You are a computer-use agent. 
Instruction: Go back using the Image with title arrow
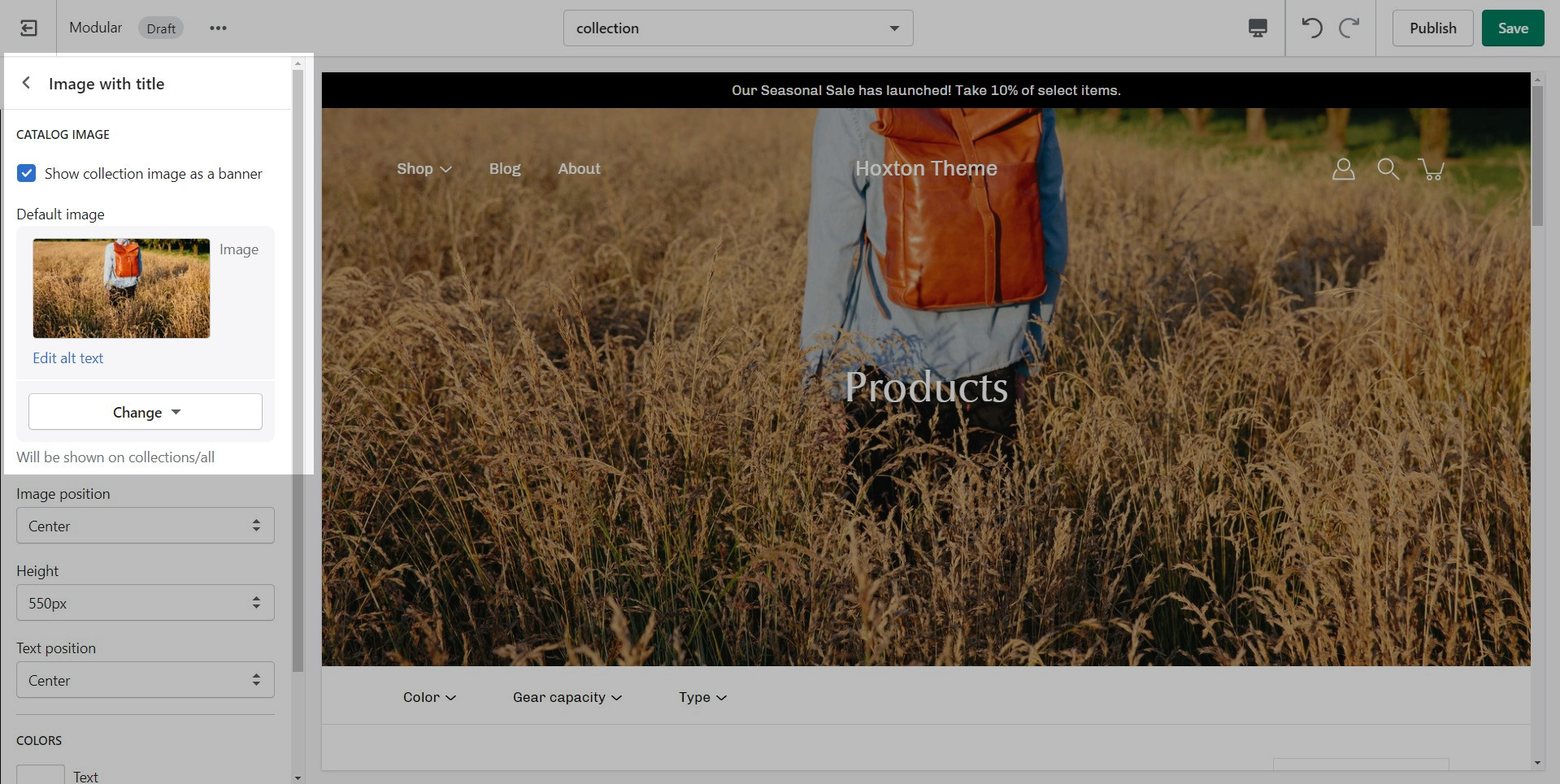pos(27,83)
